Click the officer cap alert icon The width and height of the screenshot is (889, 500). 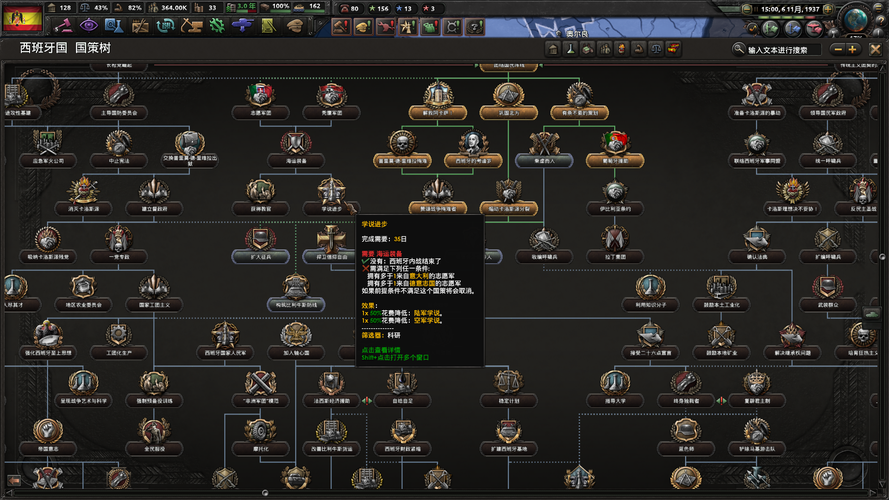coord(363,27)
